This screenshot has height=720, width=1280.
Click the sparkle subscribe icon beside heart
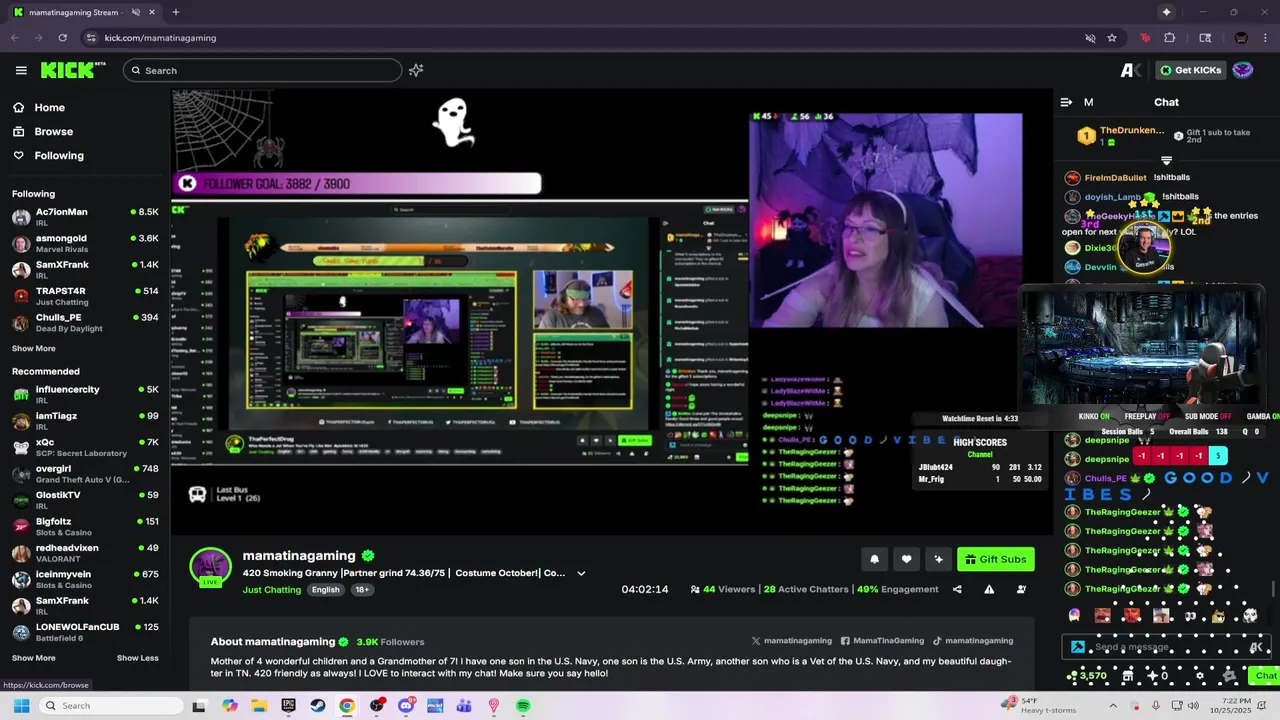(938, 559)
